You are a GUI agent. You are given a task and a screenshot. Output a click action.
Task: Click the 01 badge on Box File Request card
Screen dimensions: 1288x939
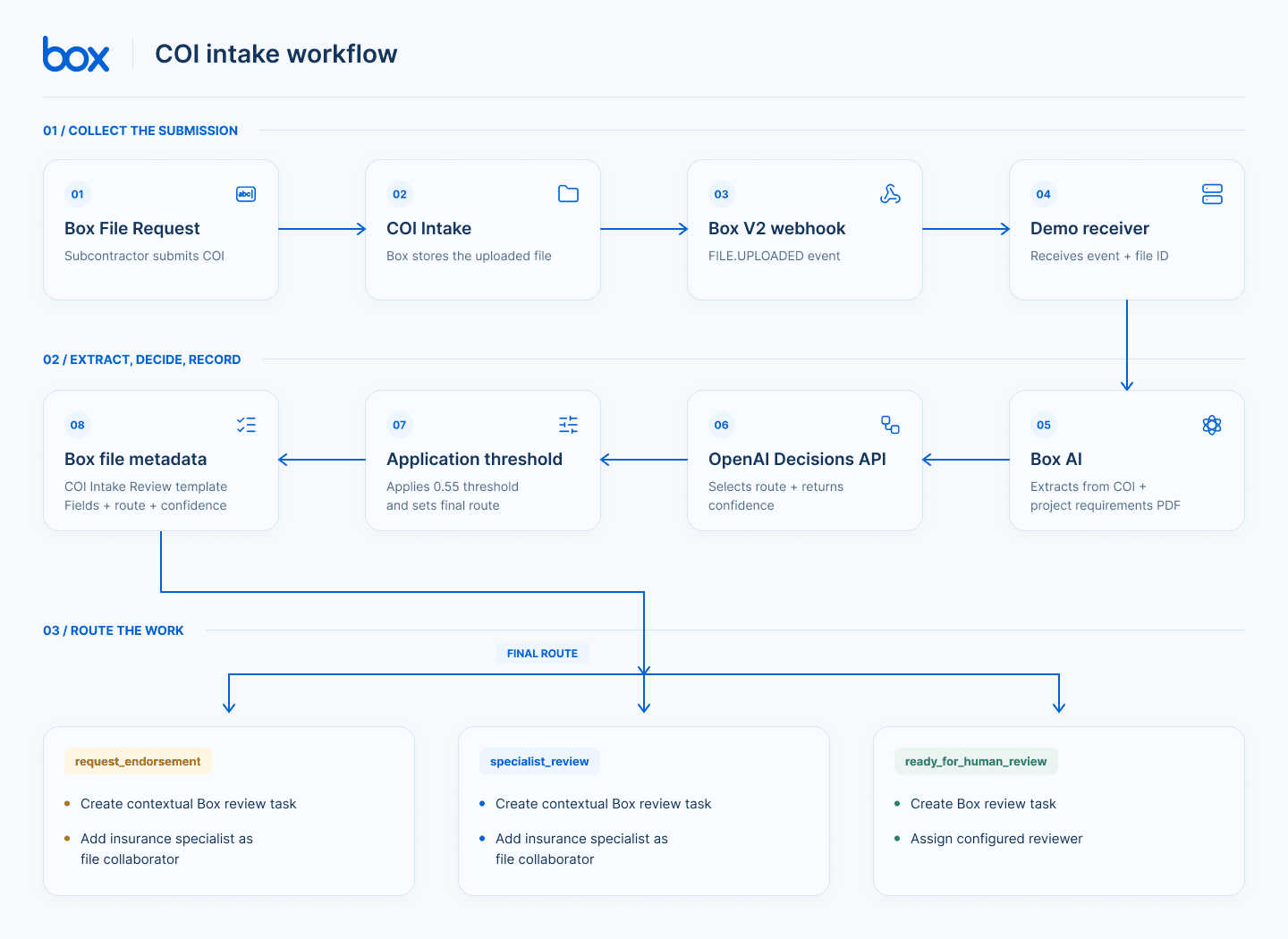click(x=78, y=194)
